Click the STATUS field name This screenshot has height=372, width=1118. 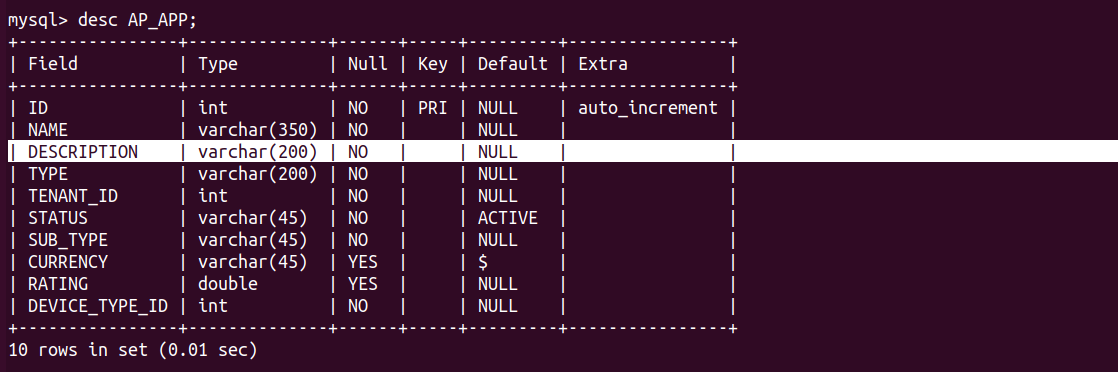[x=58, y=218]
